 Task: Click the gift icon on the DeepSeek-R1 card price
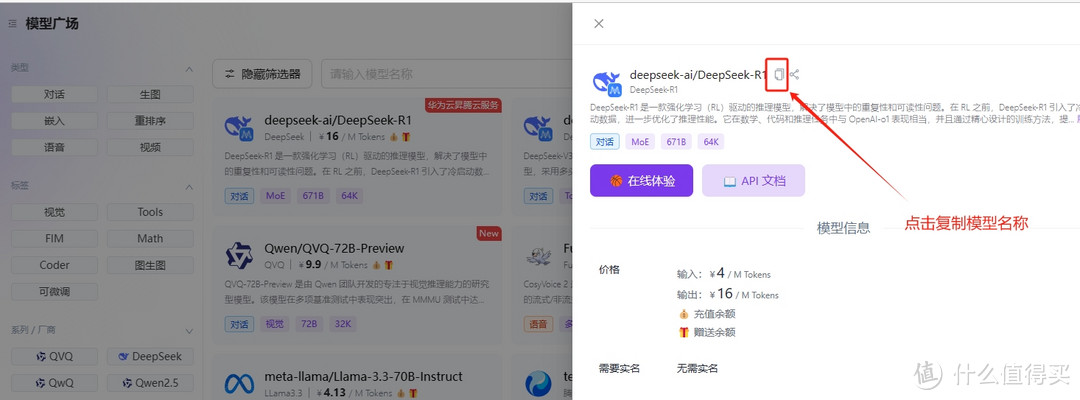pos(406,136)
